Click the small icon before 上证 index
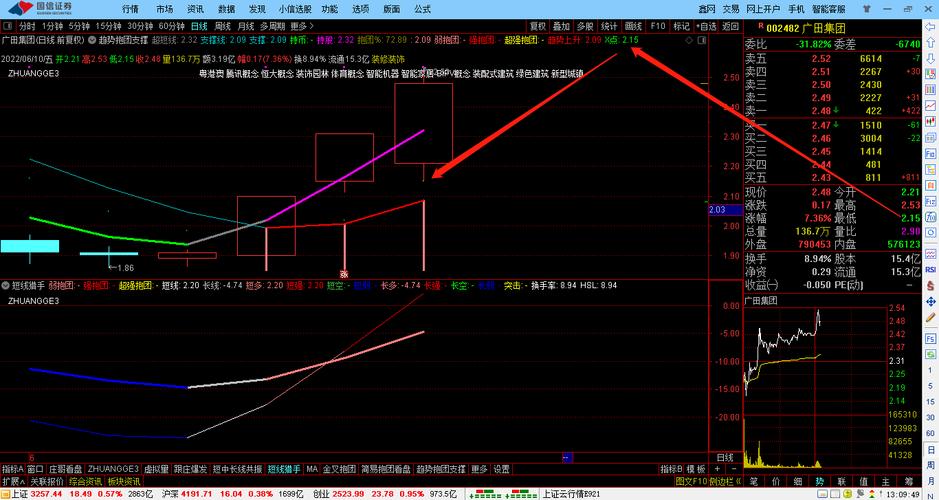The image size is (939, 500). point(5,495)
